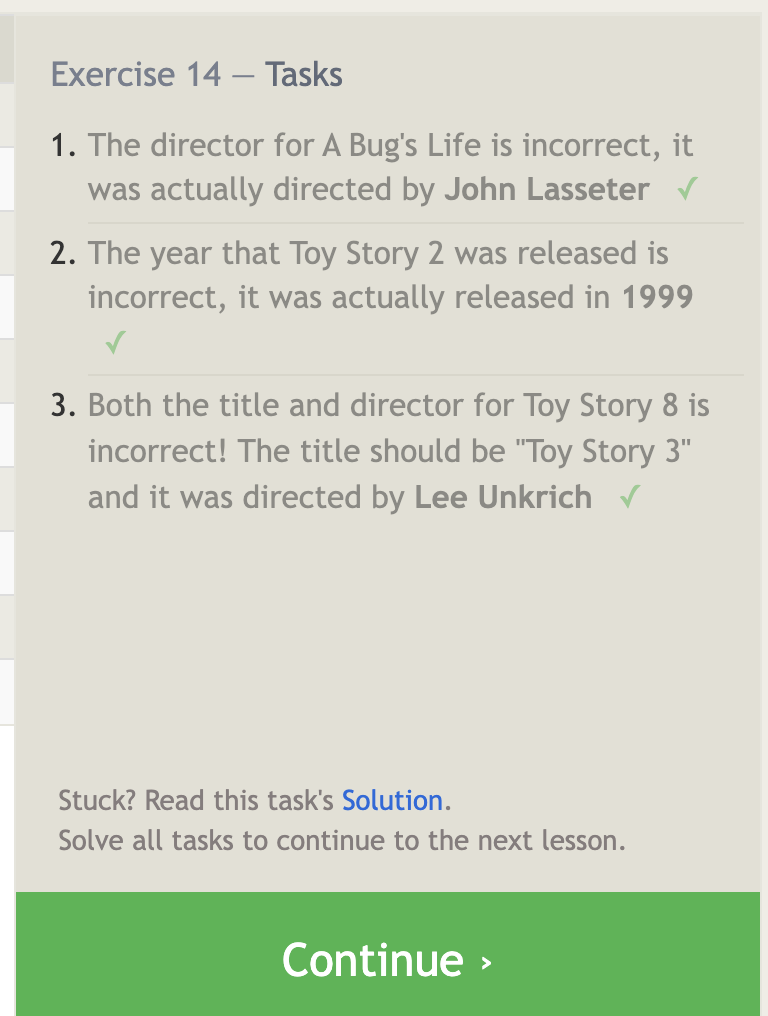Viewport: 768px width, 1016px height.
Task: Click the bold year 1999
Action: [x=657, y=297]
